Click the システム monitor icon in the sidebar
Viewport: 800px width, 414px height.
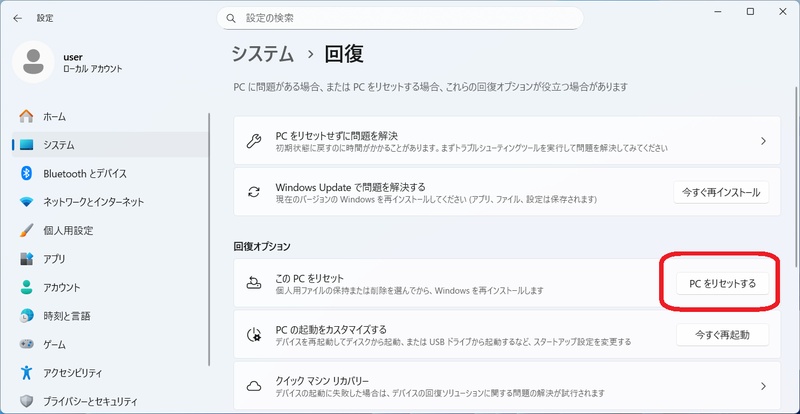[x=27, y=145]
